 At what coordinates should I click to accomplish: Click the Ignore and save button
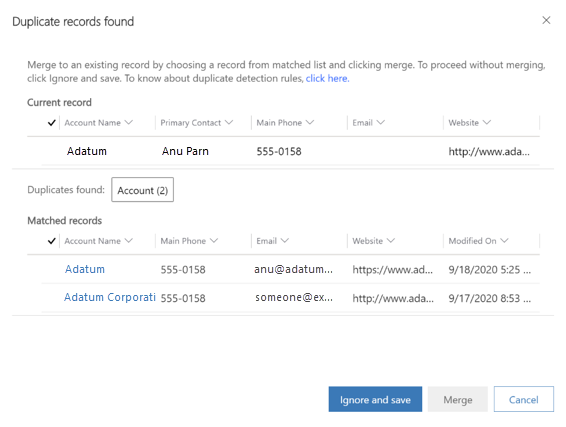coord(375,399)
